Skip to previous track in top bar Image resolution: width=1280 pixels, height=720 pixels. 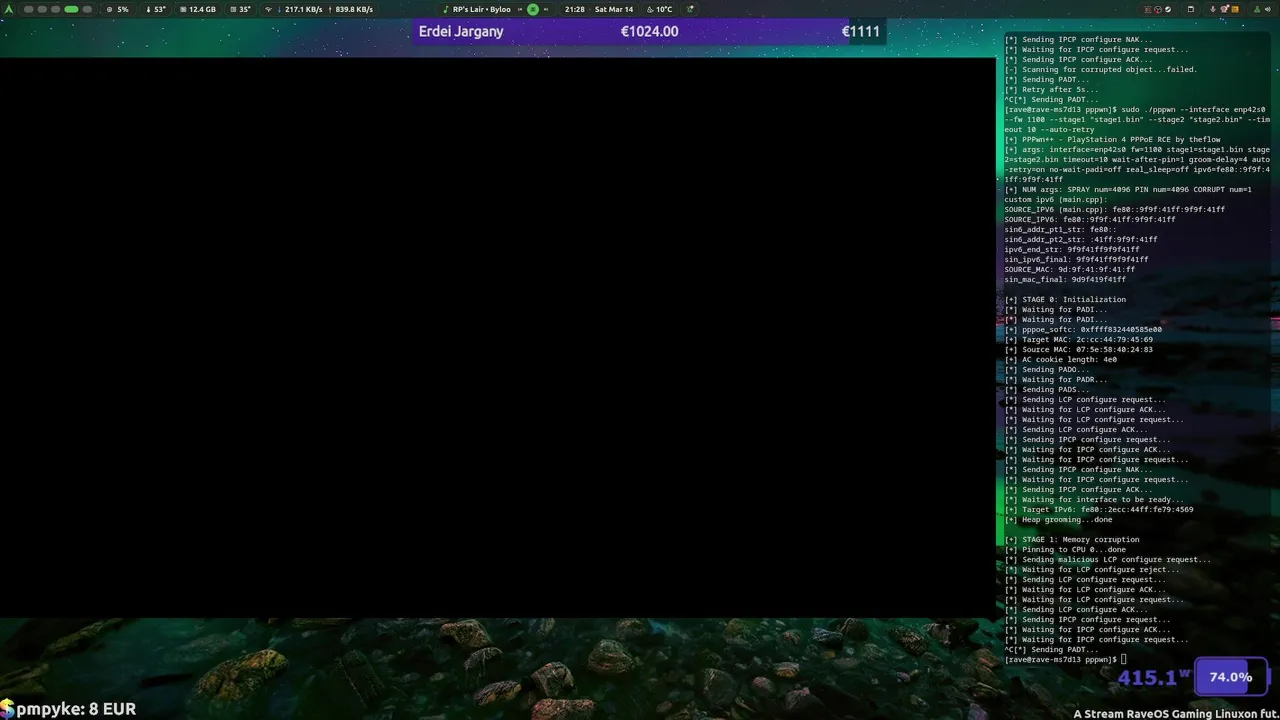pos(520,9)
